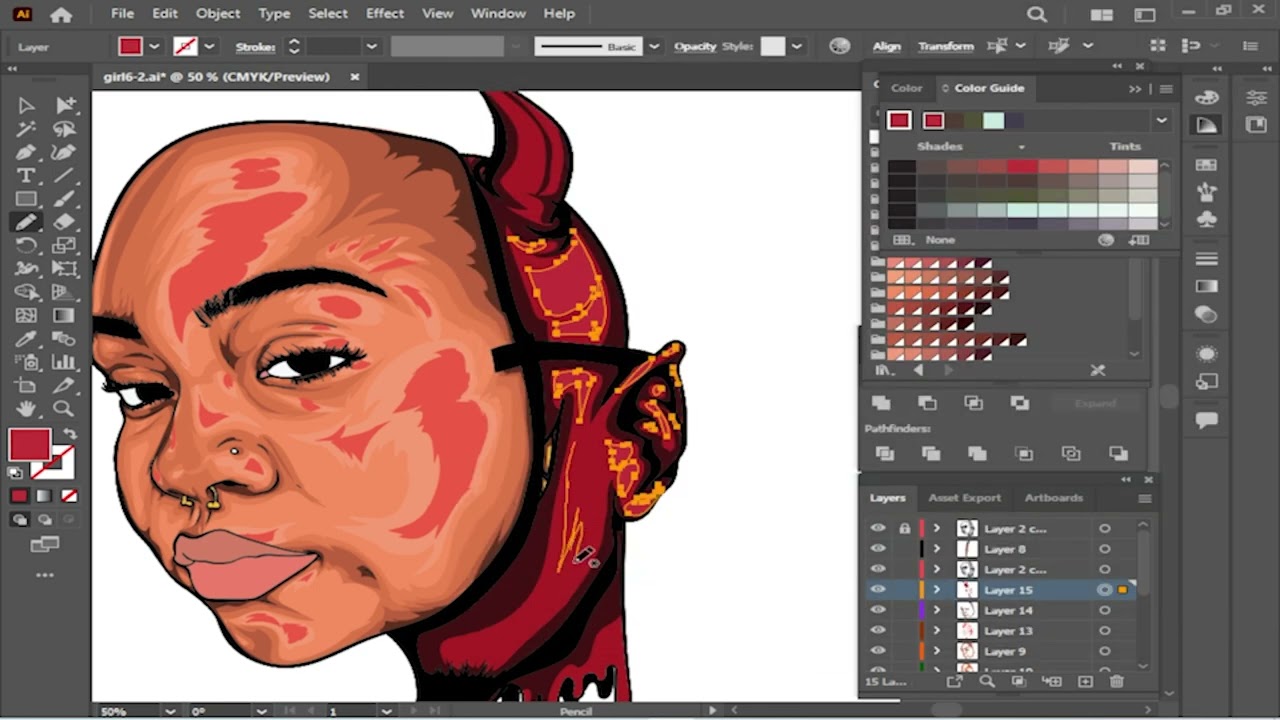
Task: Set red base color swatch in Color Guide
Action: point(899,120)
